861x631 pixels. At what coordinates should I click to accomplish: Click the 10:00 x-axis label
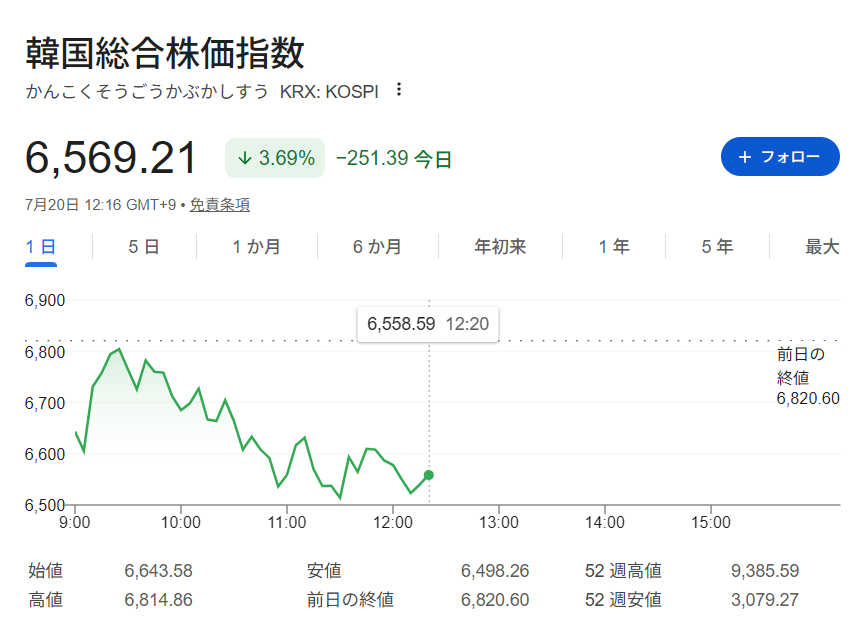(x=181, y=522)
